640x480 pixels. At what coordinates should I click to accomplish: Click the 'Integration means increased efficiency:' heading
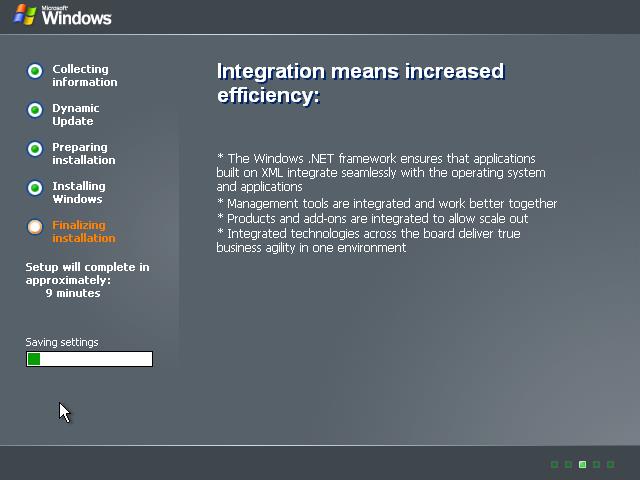(360, 83)
